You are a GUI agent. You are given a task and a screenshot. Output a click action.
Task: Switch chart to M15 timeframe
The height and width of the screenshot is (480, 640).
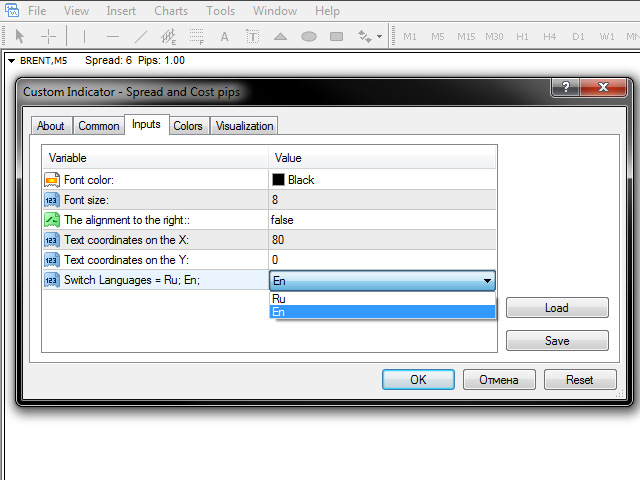point(466,37)
